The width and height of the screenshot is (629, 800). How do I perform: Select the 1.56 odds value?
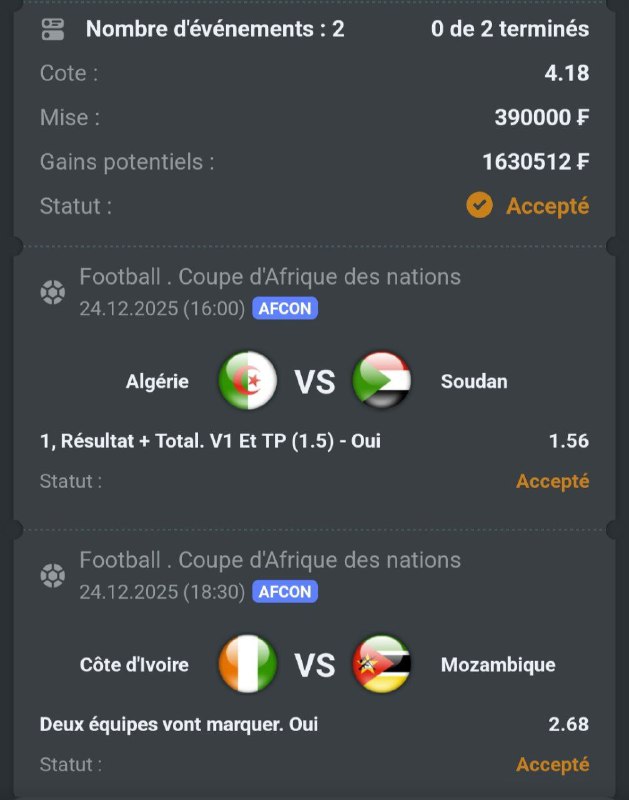coord(568,441)
